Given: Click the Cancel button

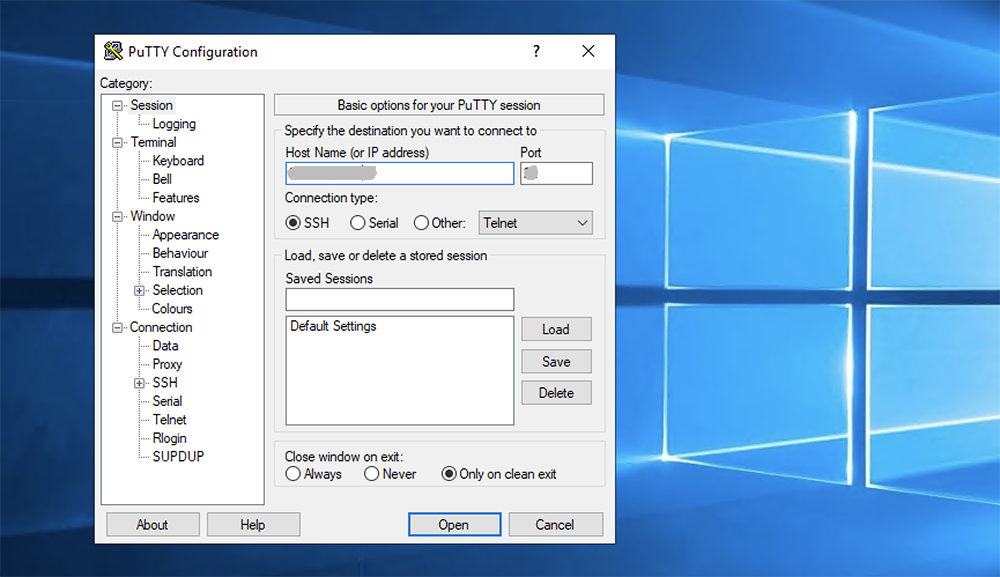Looking at the screenshot, I should point(555,525).
